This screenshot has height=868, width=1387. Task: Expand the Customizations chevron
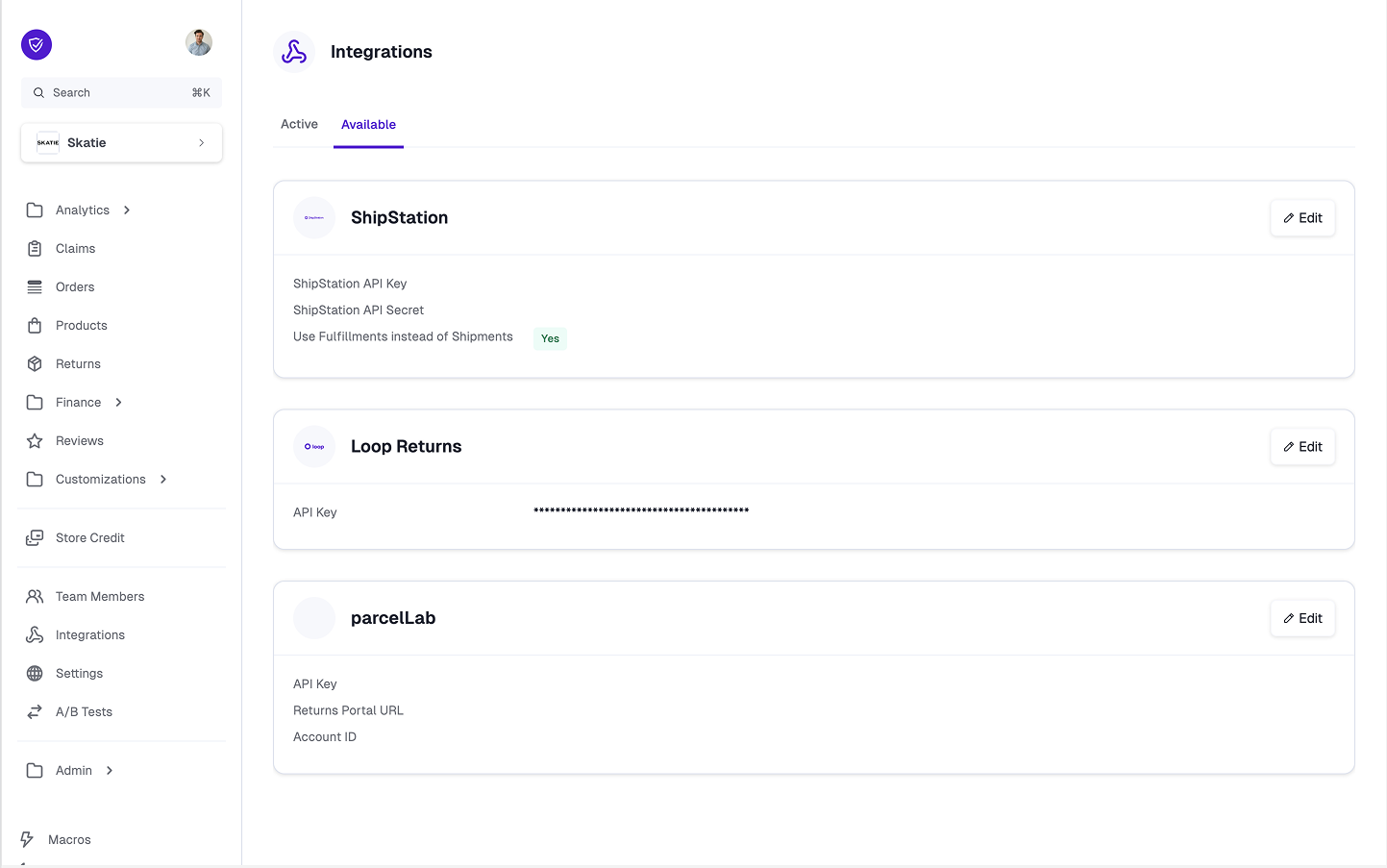(x=163, y=479)
